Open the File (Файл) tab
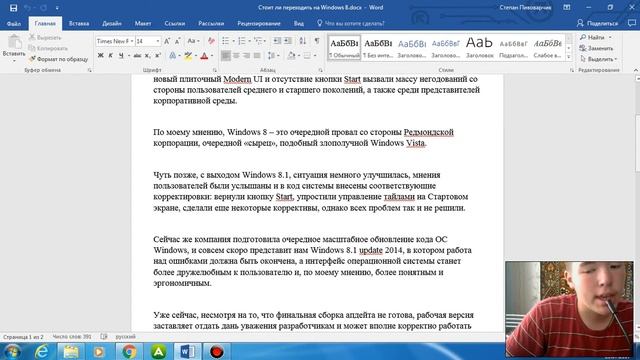Image resolution: width=640 pixels, height=360 pixels. tap(13, 23)
